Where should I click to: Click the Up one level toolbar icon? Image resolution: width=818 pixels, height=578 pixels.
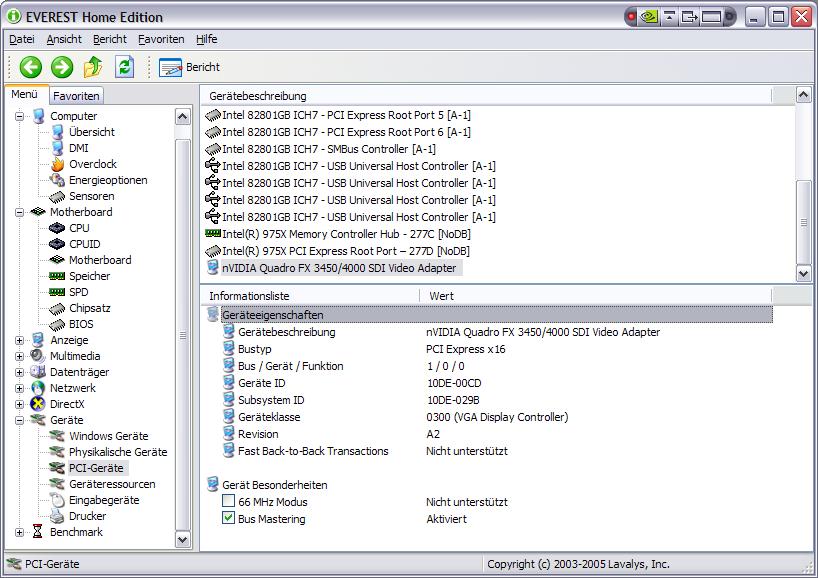(x=93, y=67)
